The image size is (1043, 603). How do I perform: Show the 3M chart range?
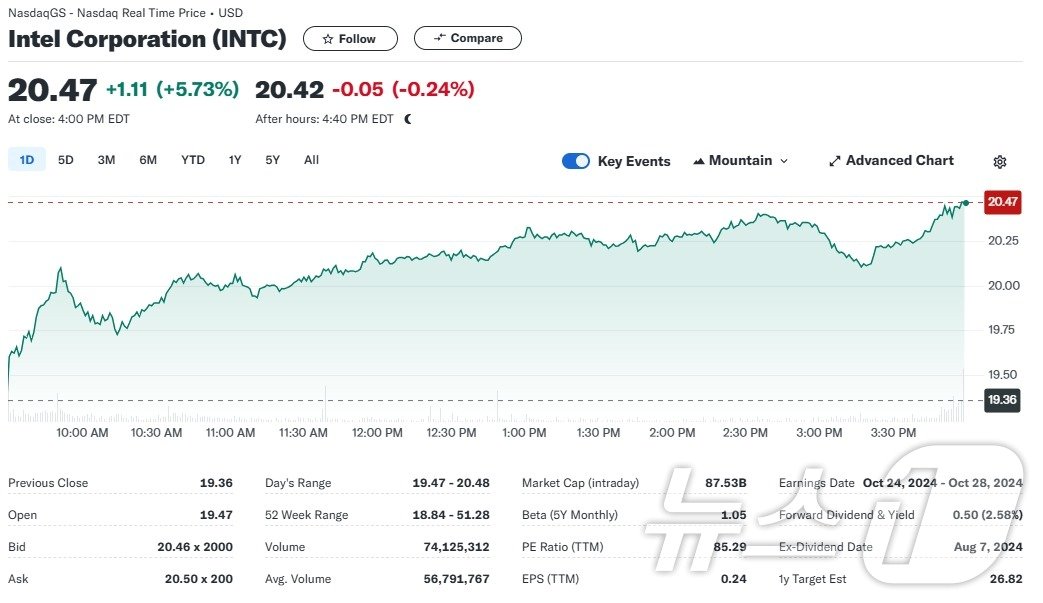point(106,160)
